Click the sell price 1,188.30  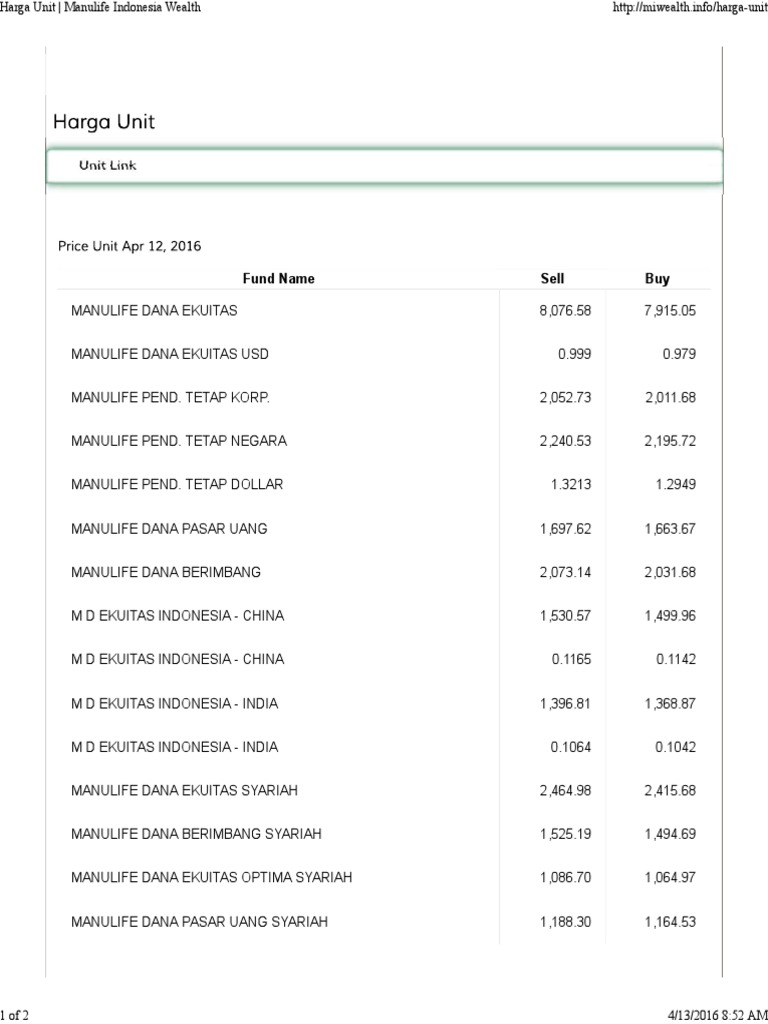pos(565,921)
